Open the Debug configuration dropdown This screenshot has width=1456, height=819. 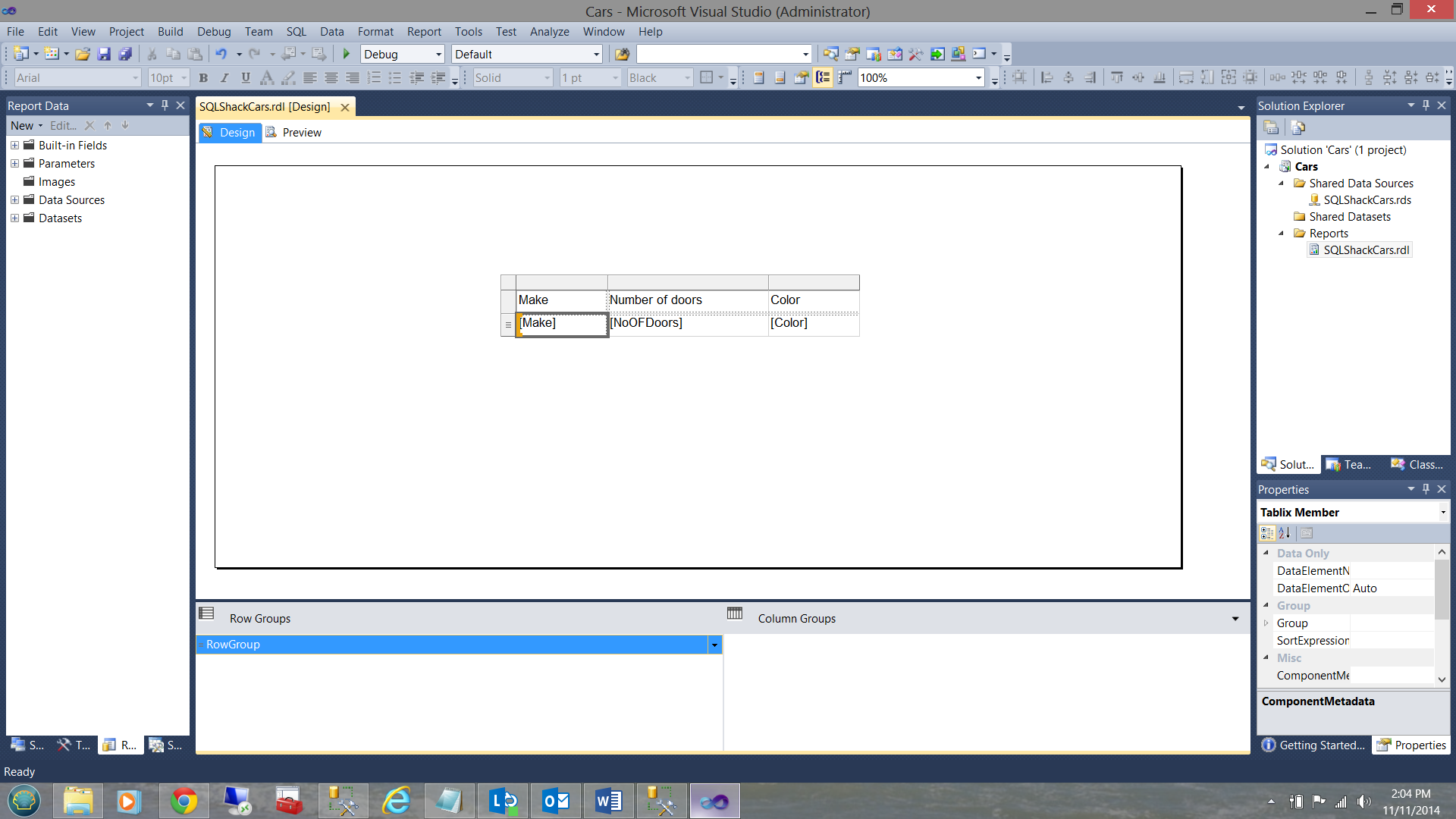pyautogui.click(x=438, y=55)
